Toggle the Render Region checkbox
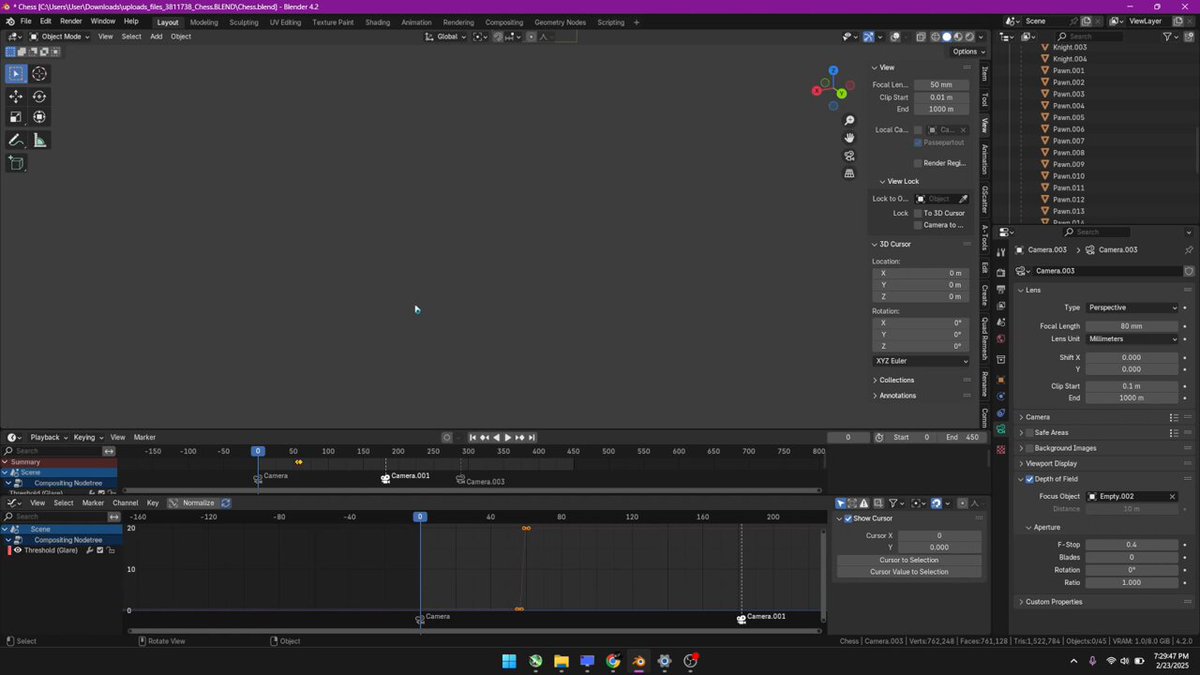1200x675 pixels. (x=918, y=163)
